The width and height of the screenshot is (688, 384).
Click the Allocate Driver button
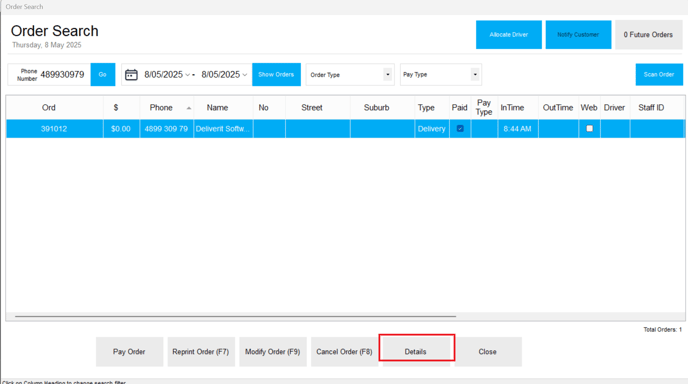(x=509, y=35)
